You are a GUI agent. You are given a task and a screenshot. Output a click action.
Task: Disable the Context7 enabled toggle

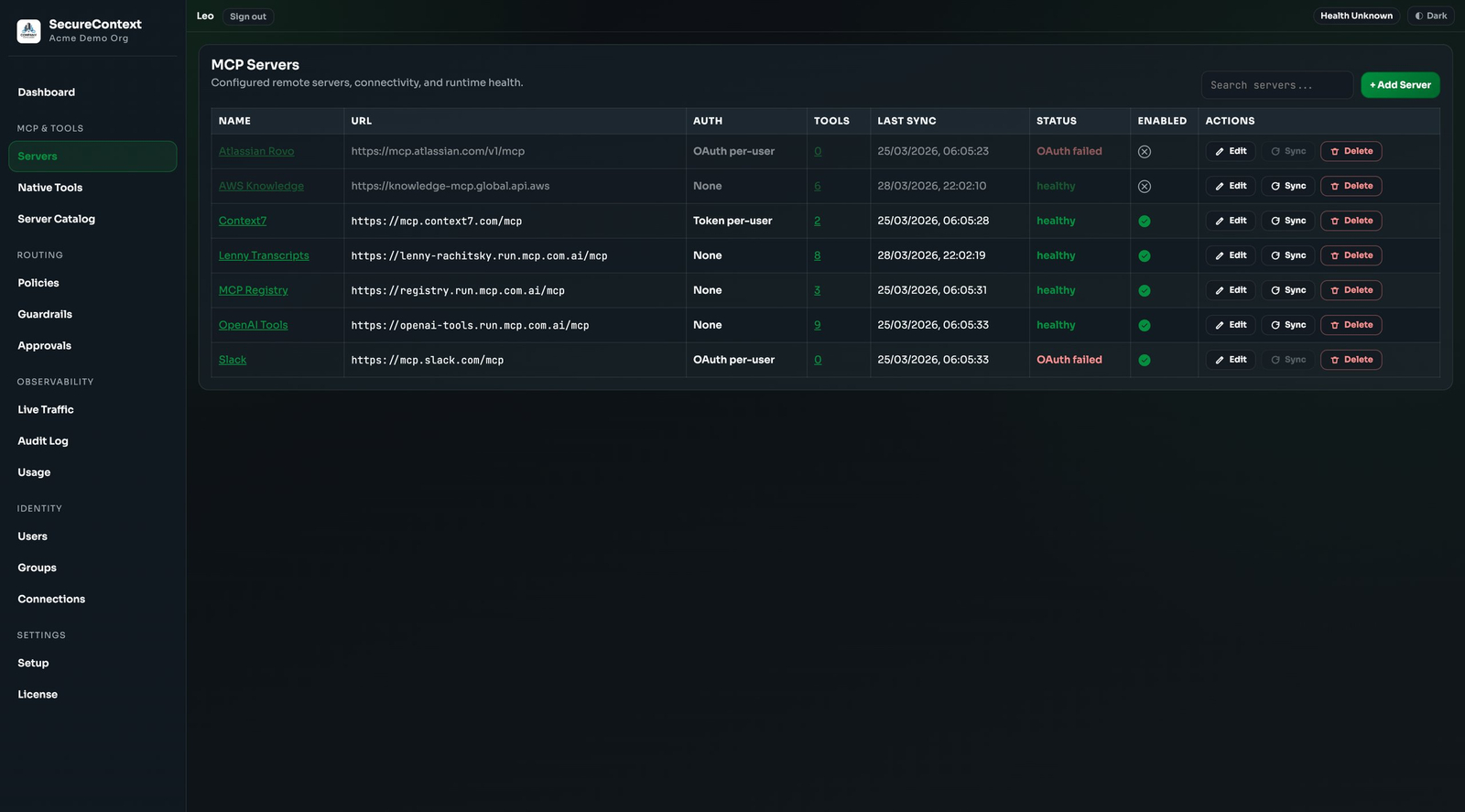(1144, 222)
